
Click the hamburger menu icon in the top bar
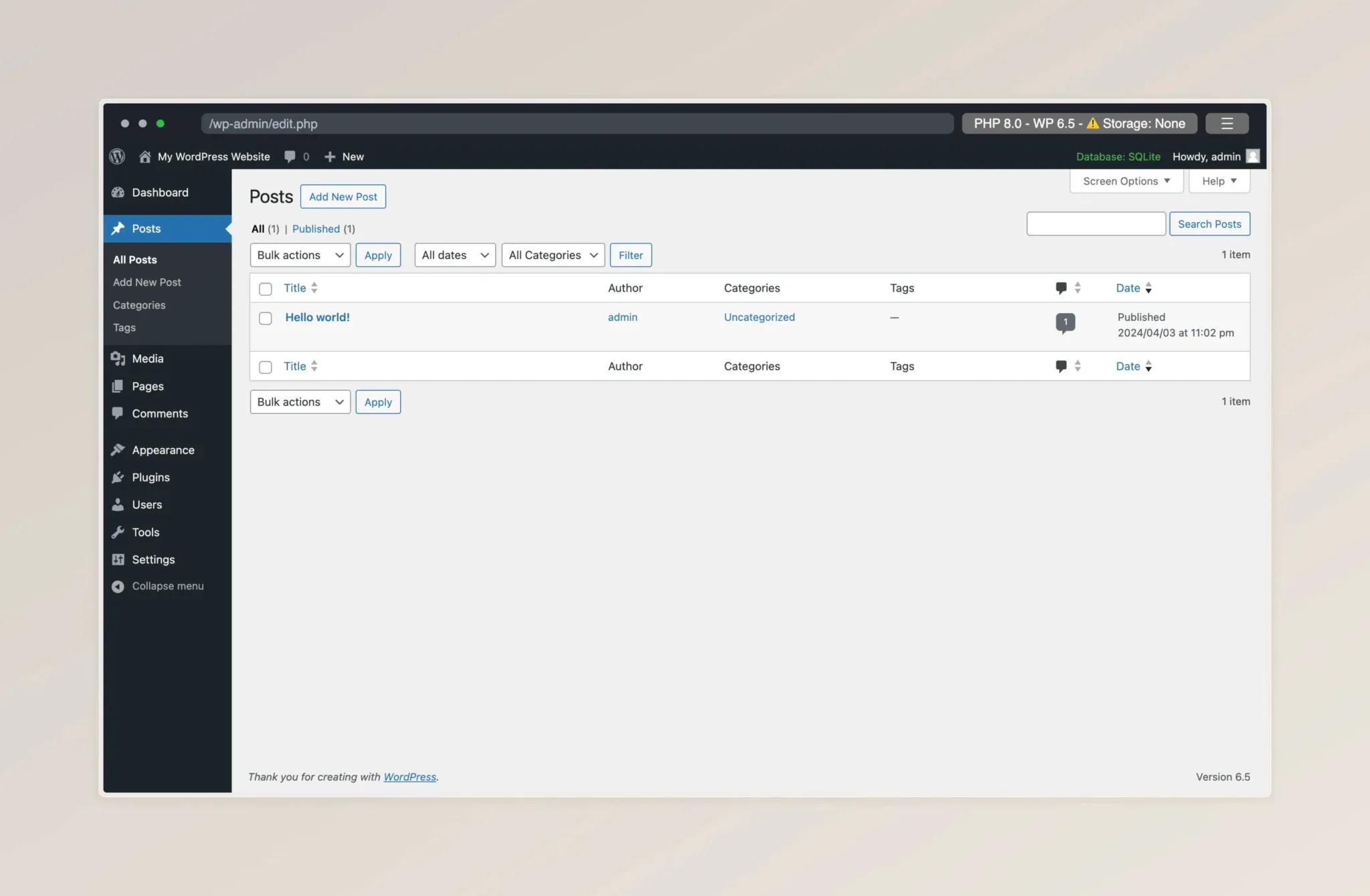click(x=1226, y=123)
